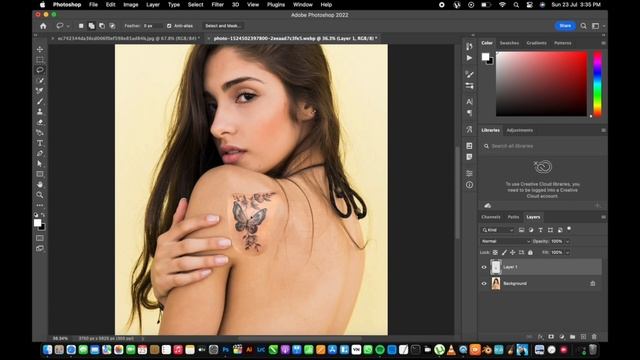Add layer mask icon in Layers panel
This screenshot has height=360, width=640.
551,337
